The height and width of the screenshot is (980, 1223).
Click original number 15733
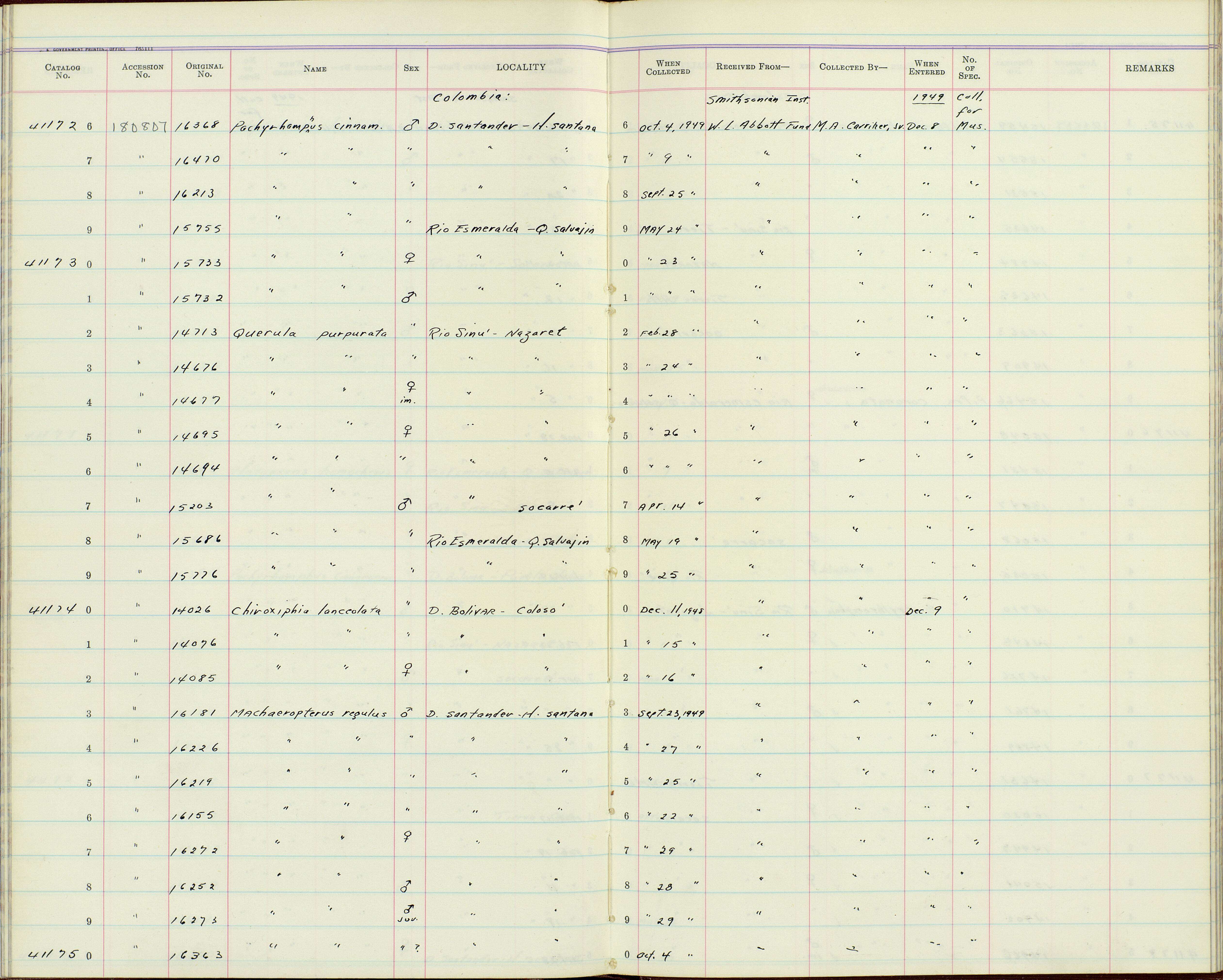tap(197, 264)
